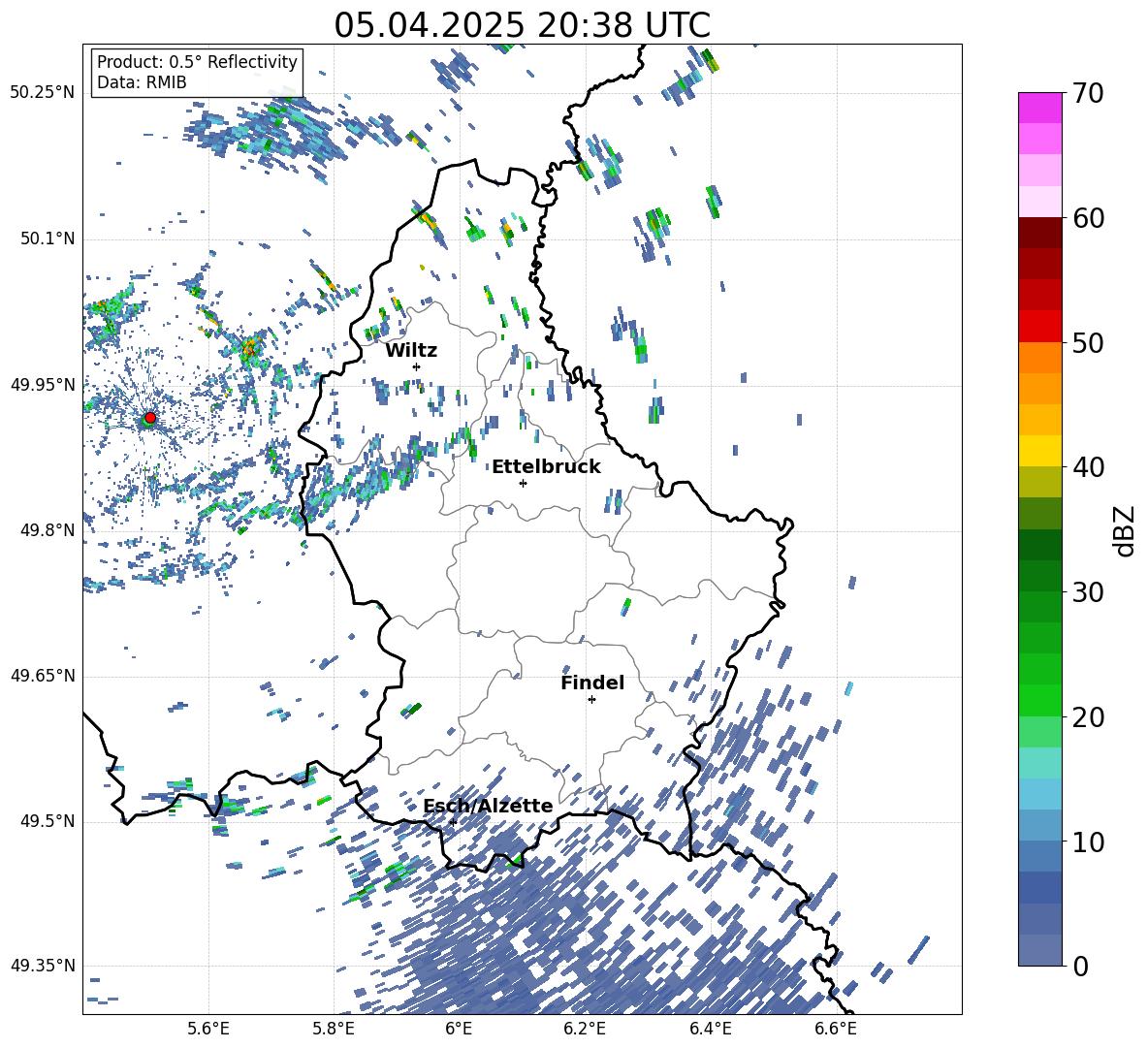Click the dark maroon colorbar segment below 60
Screen dimensions: 1148x1048
(1039, 233)
